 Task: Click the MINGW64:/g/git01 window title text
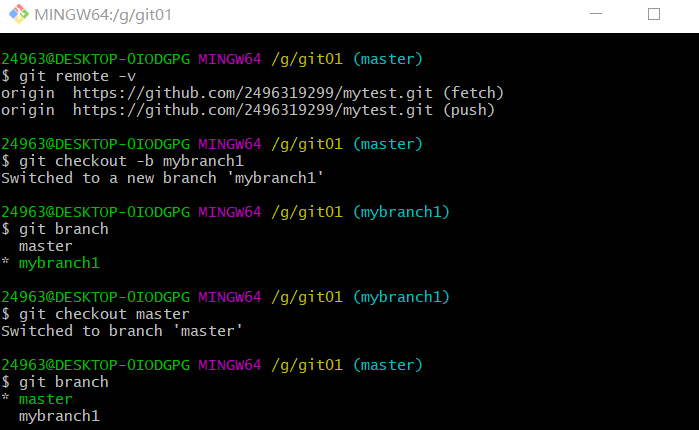click(98, 15)
